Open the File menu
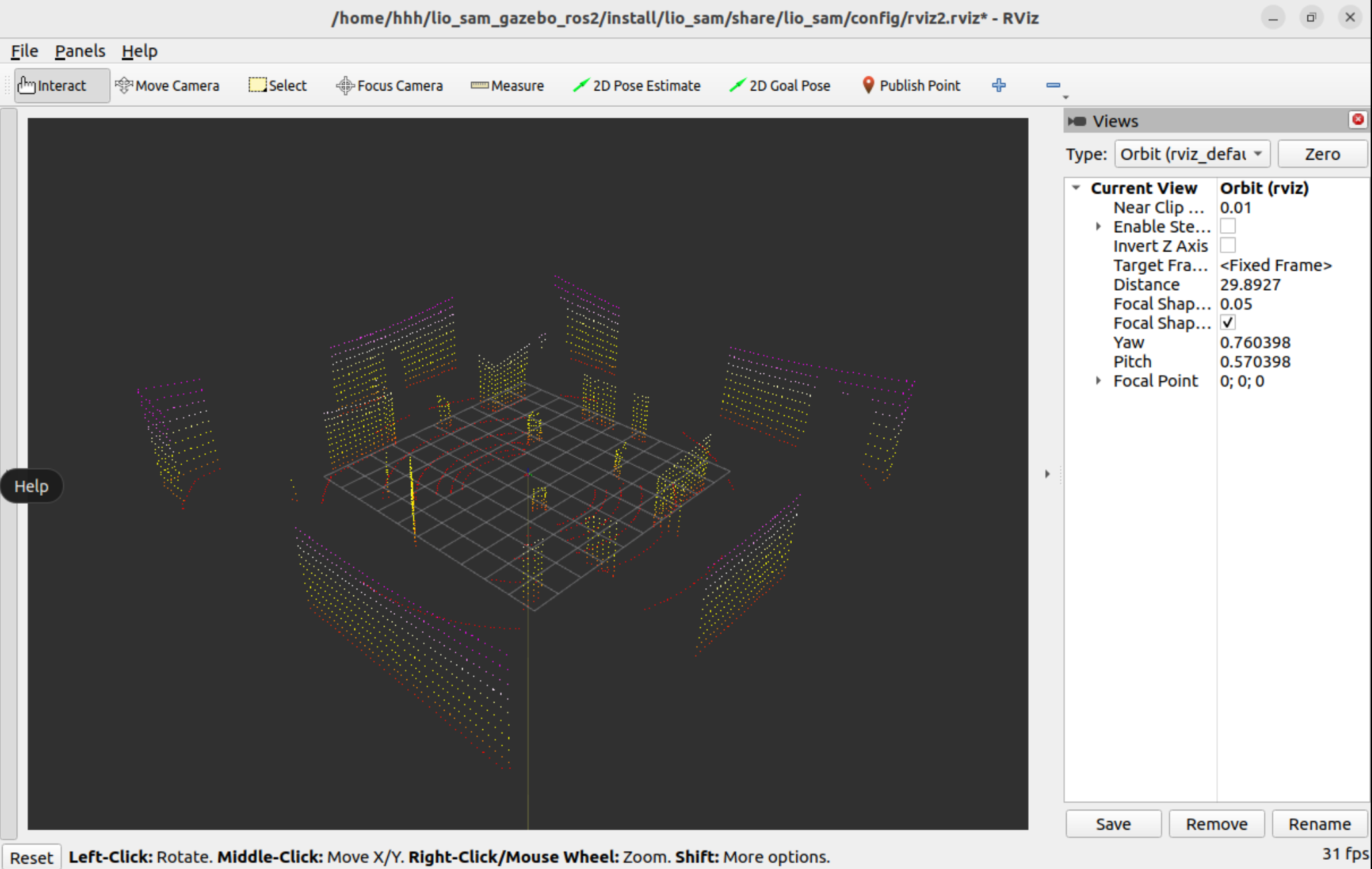This screenshot has width=1372, height=869. pos(25,51)
